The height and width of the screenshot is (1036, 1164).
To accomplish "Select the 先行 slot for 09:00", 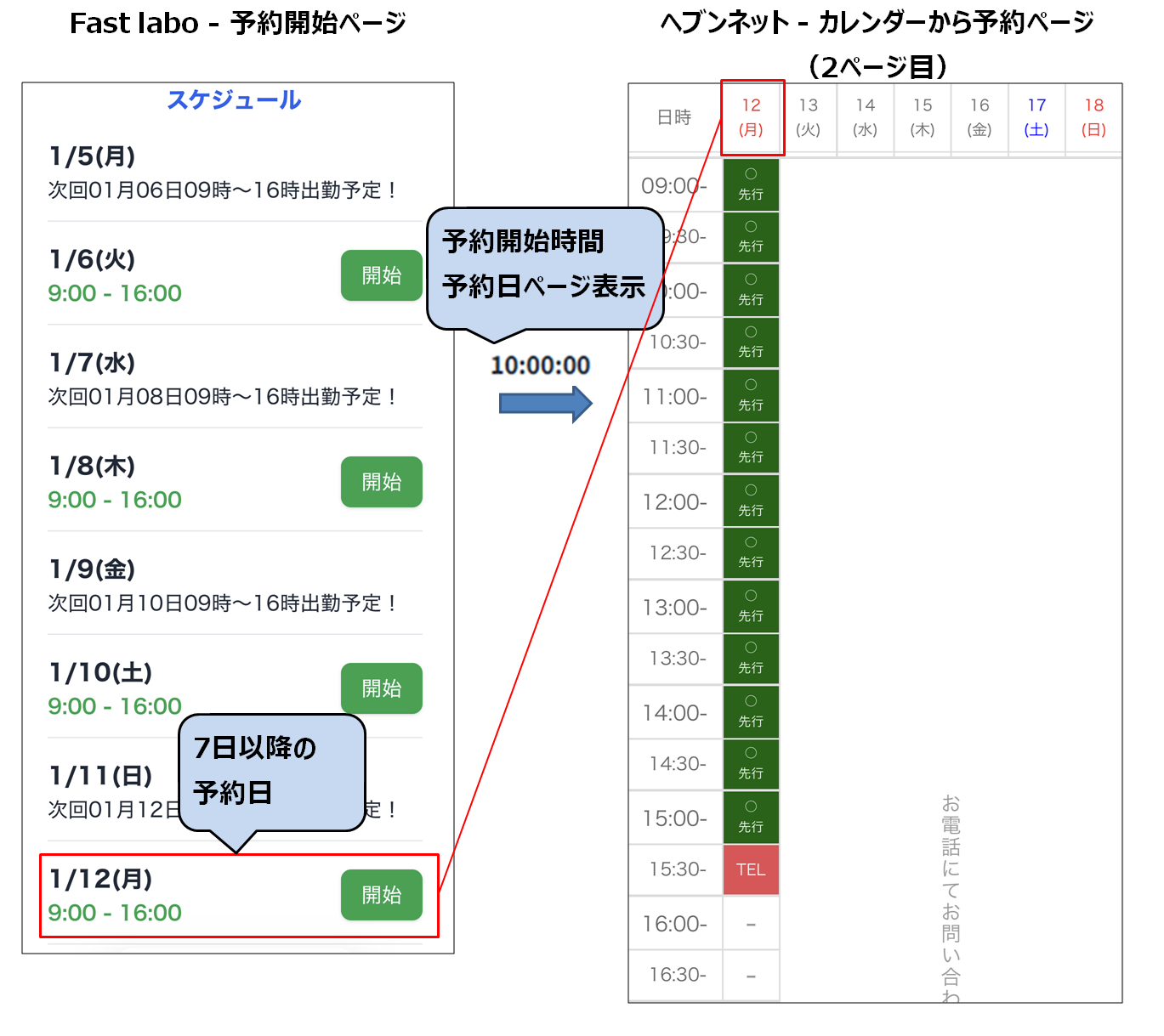I will (x=752, y=185).
